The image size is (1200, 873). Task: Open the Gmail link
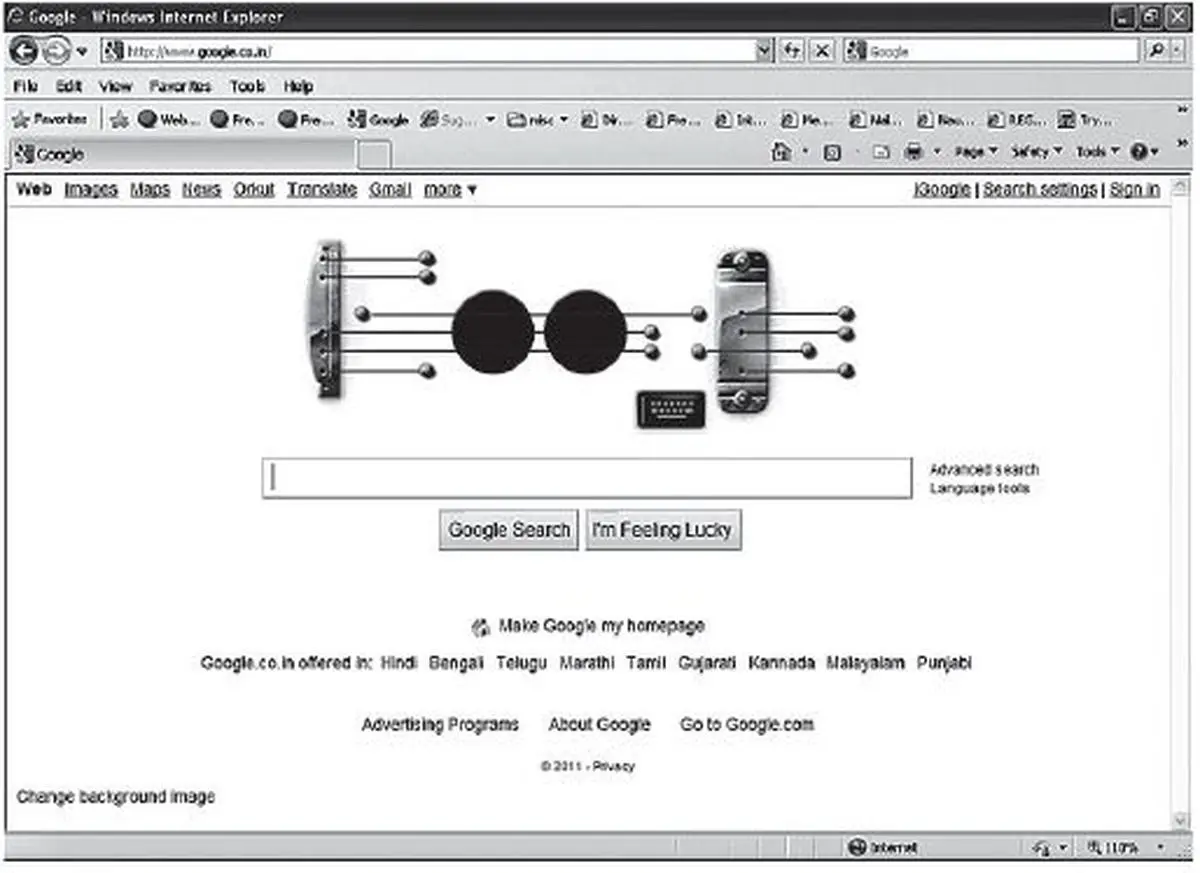390,189
